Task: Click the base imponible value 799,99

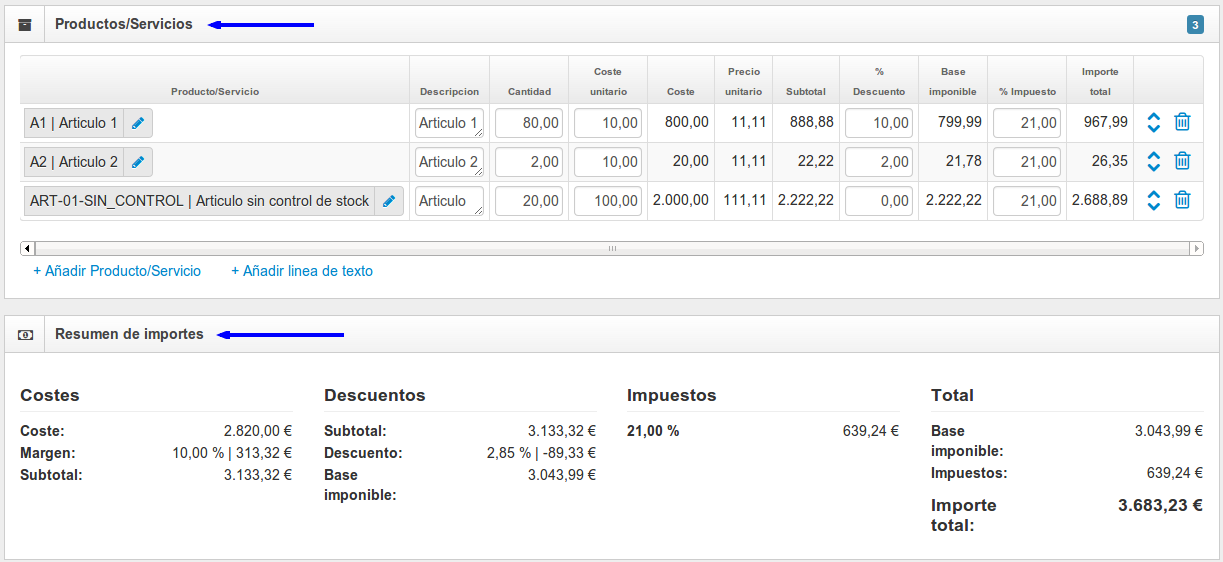Action: point(958,122)
